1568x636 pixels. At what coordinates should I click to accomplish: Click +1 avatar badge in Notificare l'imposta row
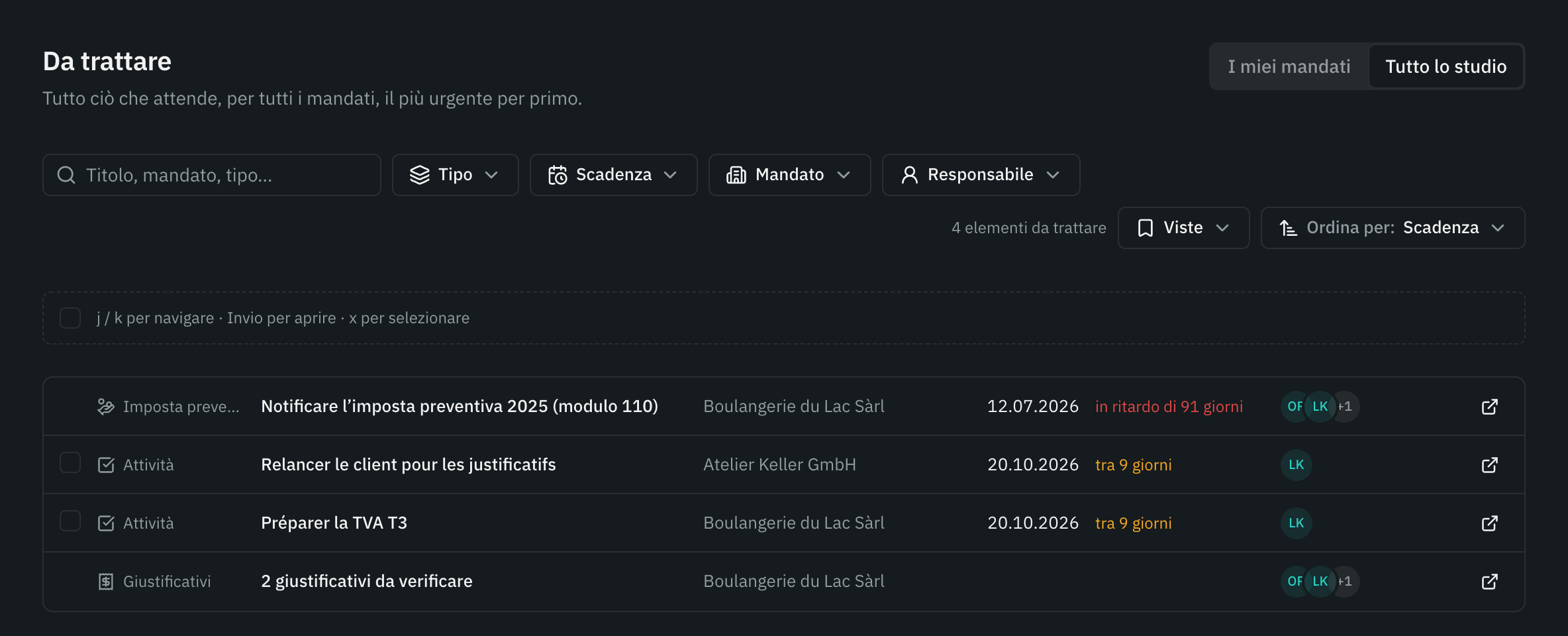(1347, 407)
